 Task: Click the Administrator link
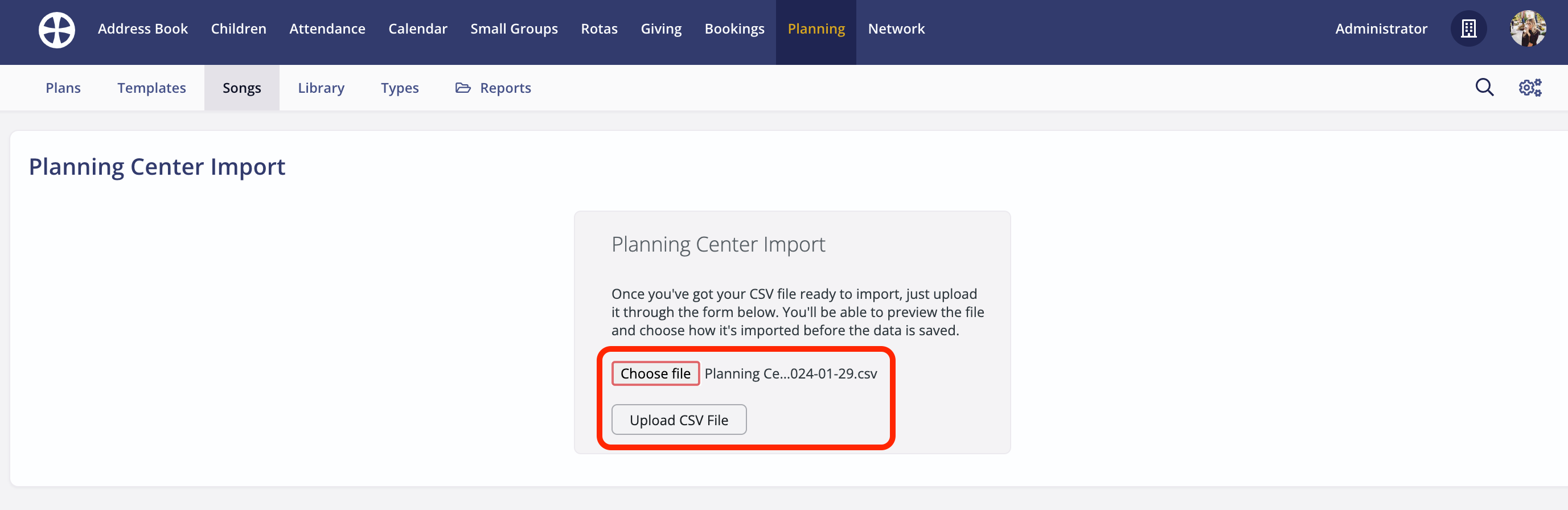click(x=1381, y=28)
